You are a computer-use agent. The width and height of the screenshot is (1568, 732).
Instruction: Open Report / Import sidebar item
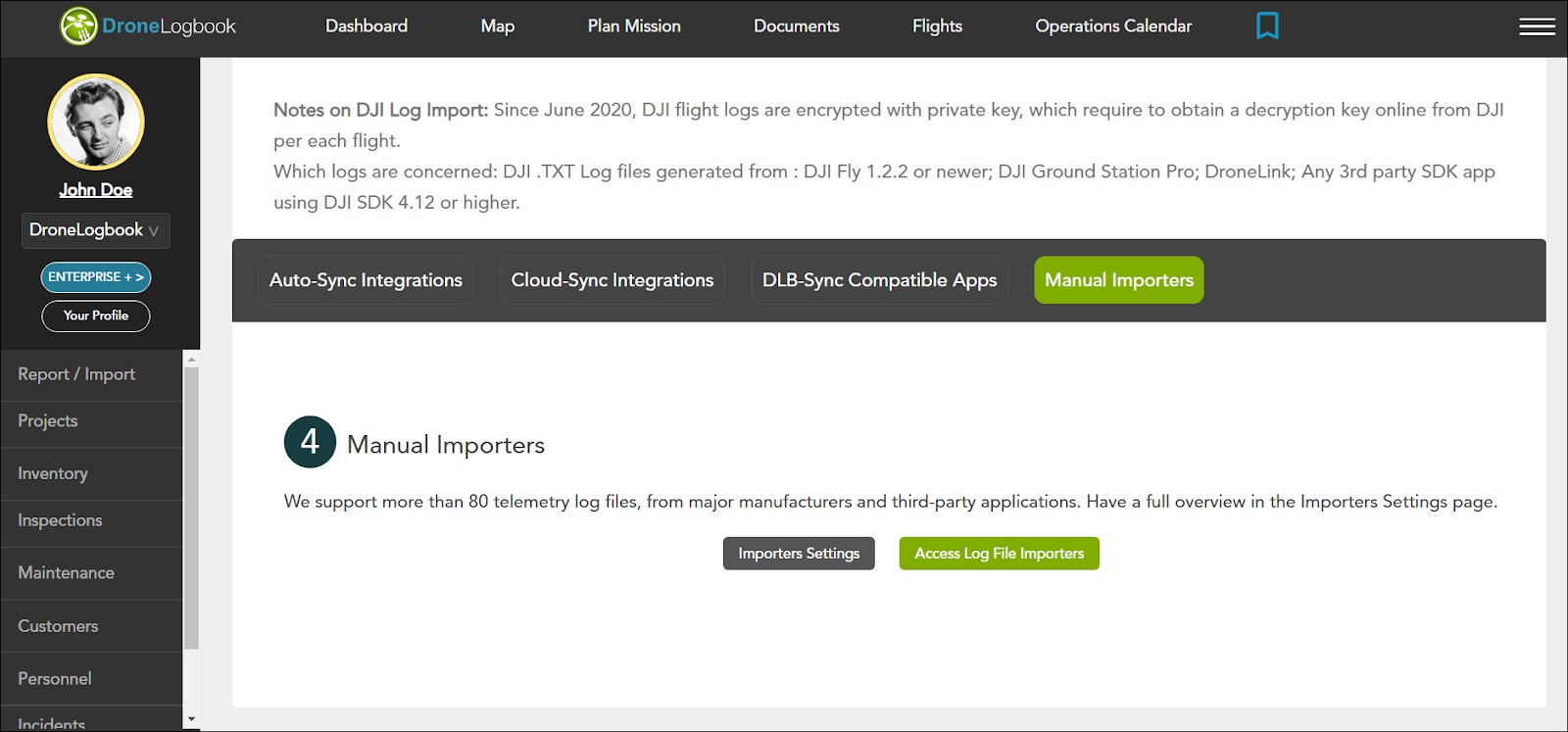coord(91,374)
